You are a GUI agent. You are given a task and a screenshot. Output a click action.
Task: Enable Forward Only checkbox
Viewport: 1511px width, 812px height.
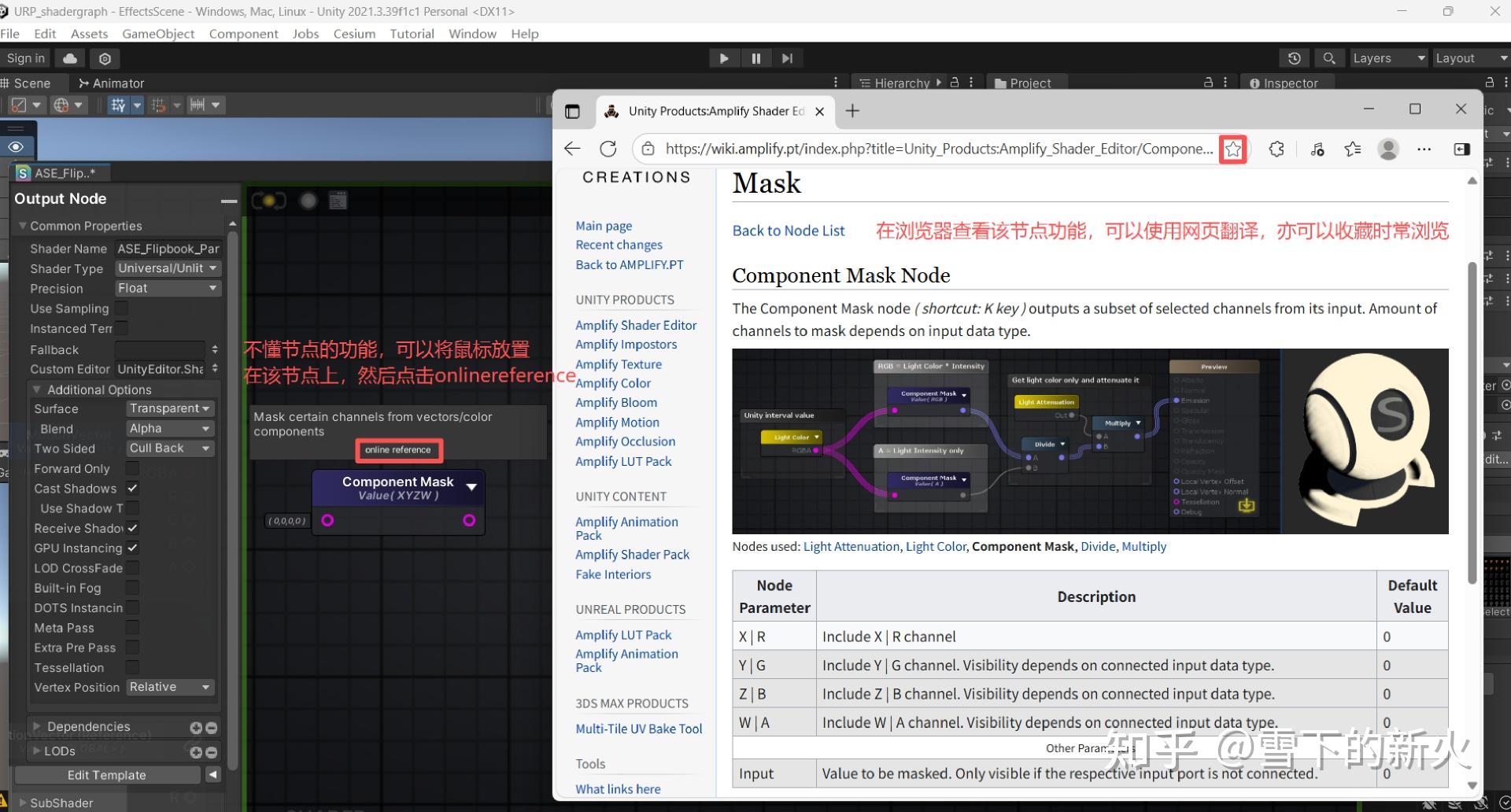tap(132, 469)
